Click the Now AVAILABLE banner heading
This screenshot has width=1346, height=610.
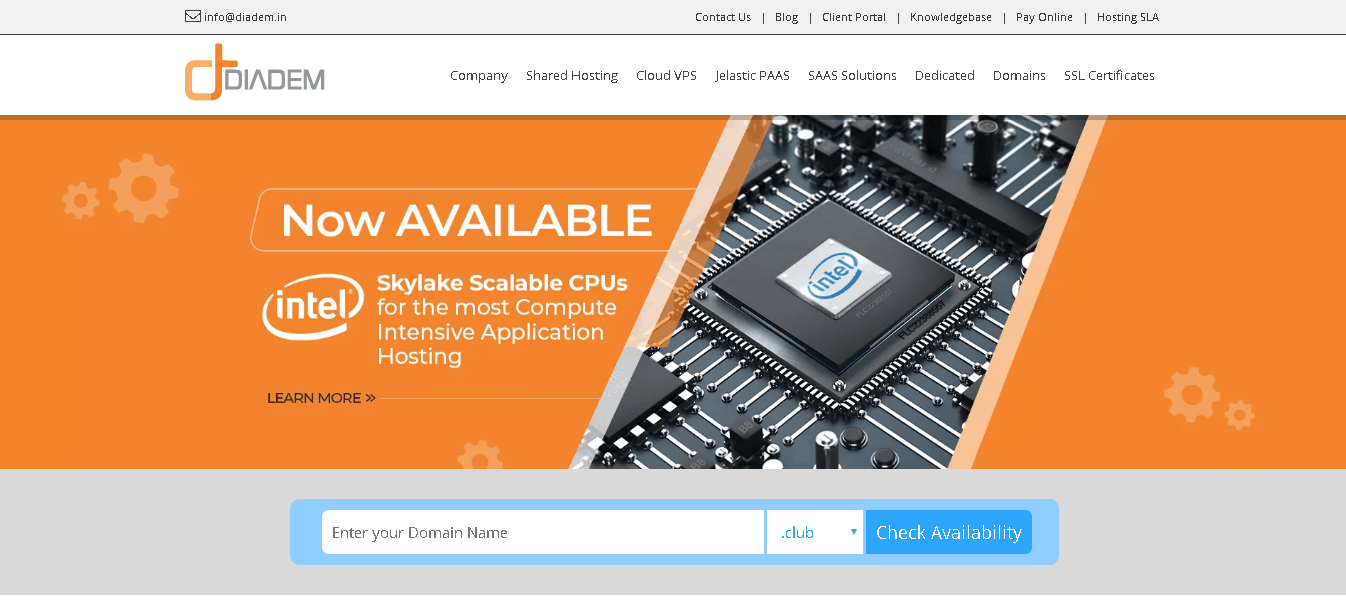[x=467, y=220]
